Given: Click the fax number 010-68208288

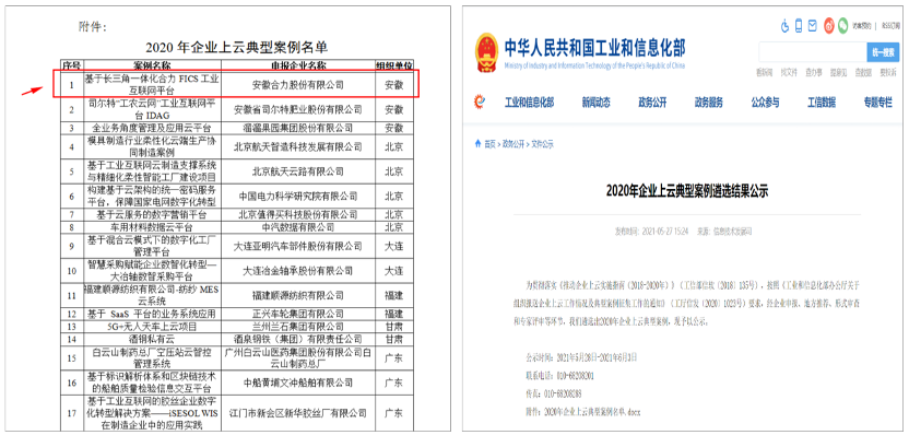Looking at the screenshot, I should point(563,394).
